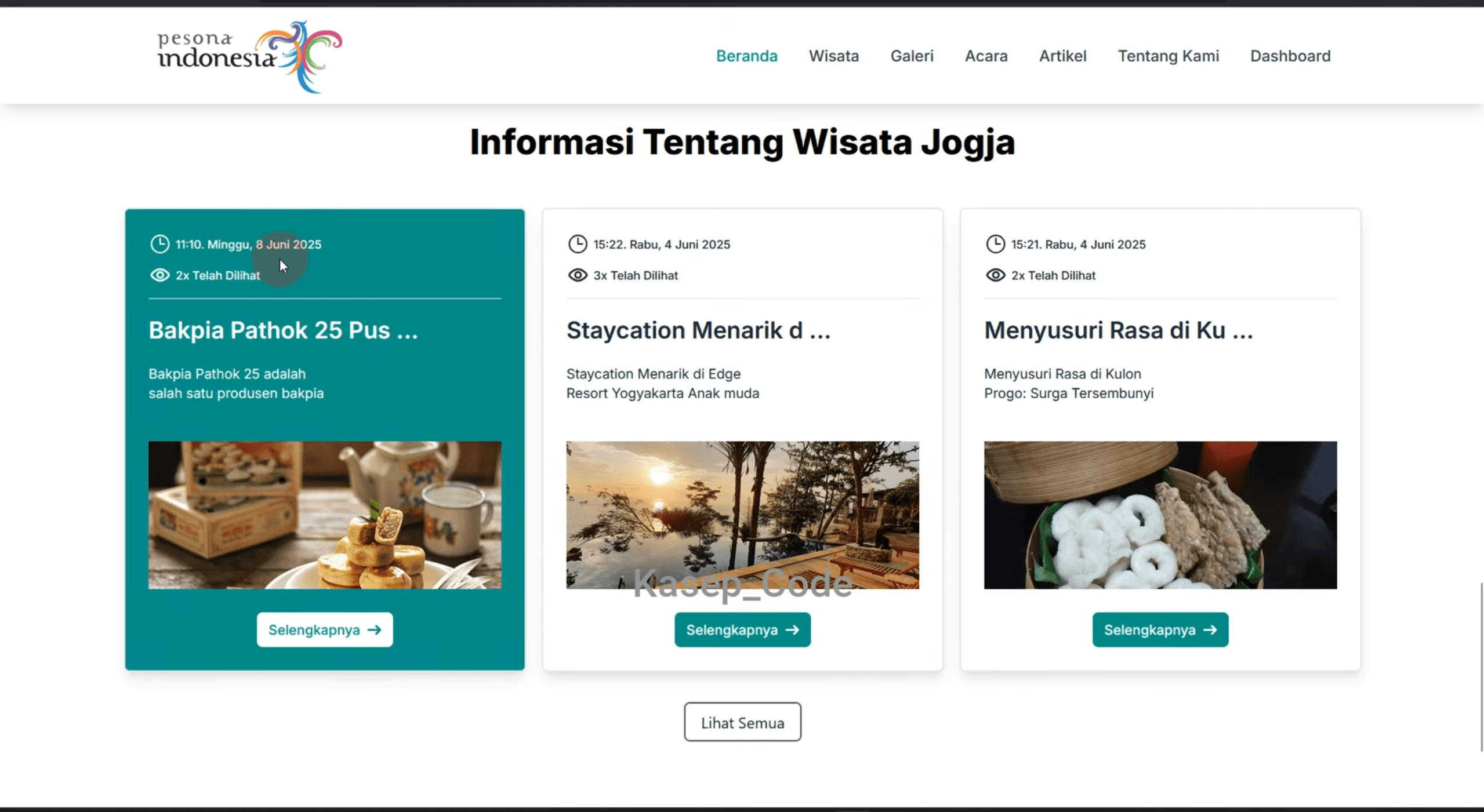Click Selengkapnya on Bakpia Pathok card

coord(325,629)
